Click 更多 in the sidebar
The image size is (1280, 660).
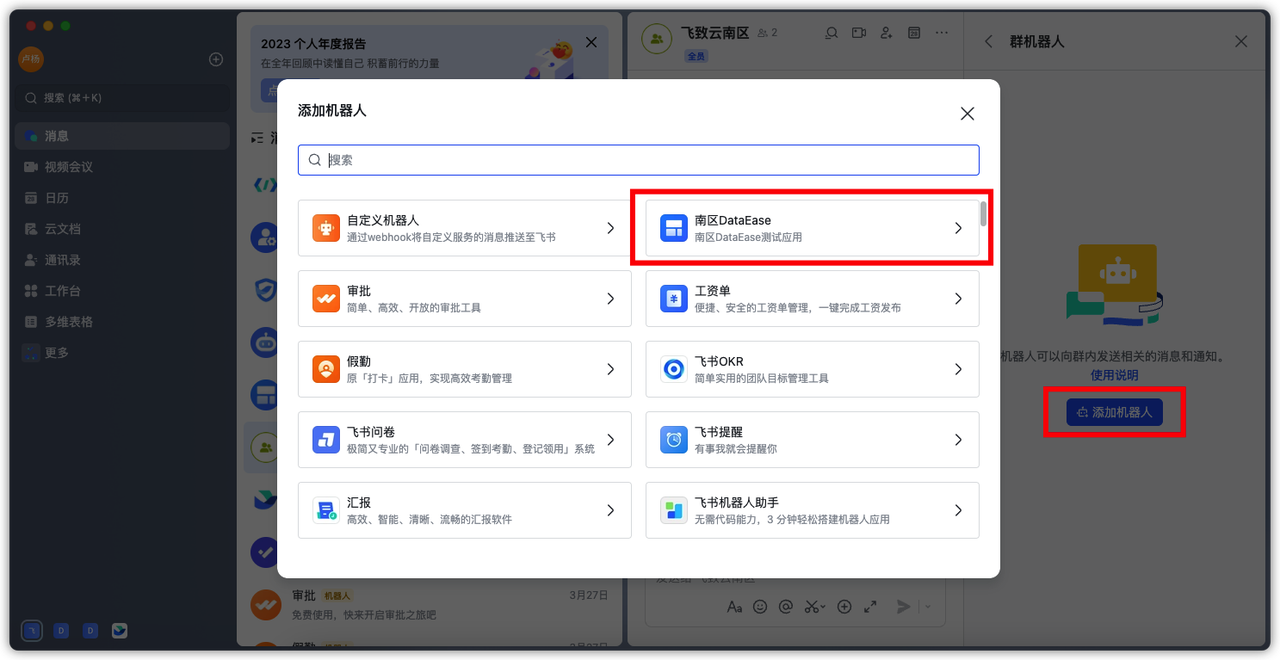[x=122, y=353]
